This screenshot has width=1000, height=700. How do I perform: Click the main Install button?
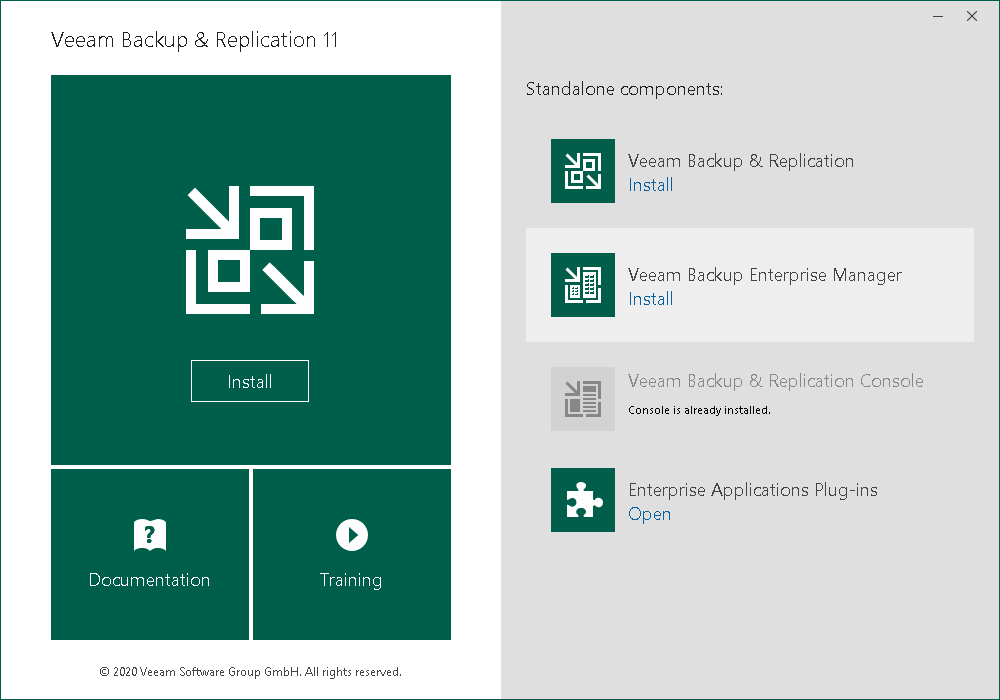(250, 381)
